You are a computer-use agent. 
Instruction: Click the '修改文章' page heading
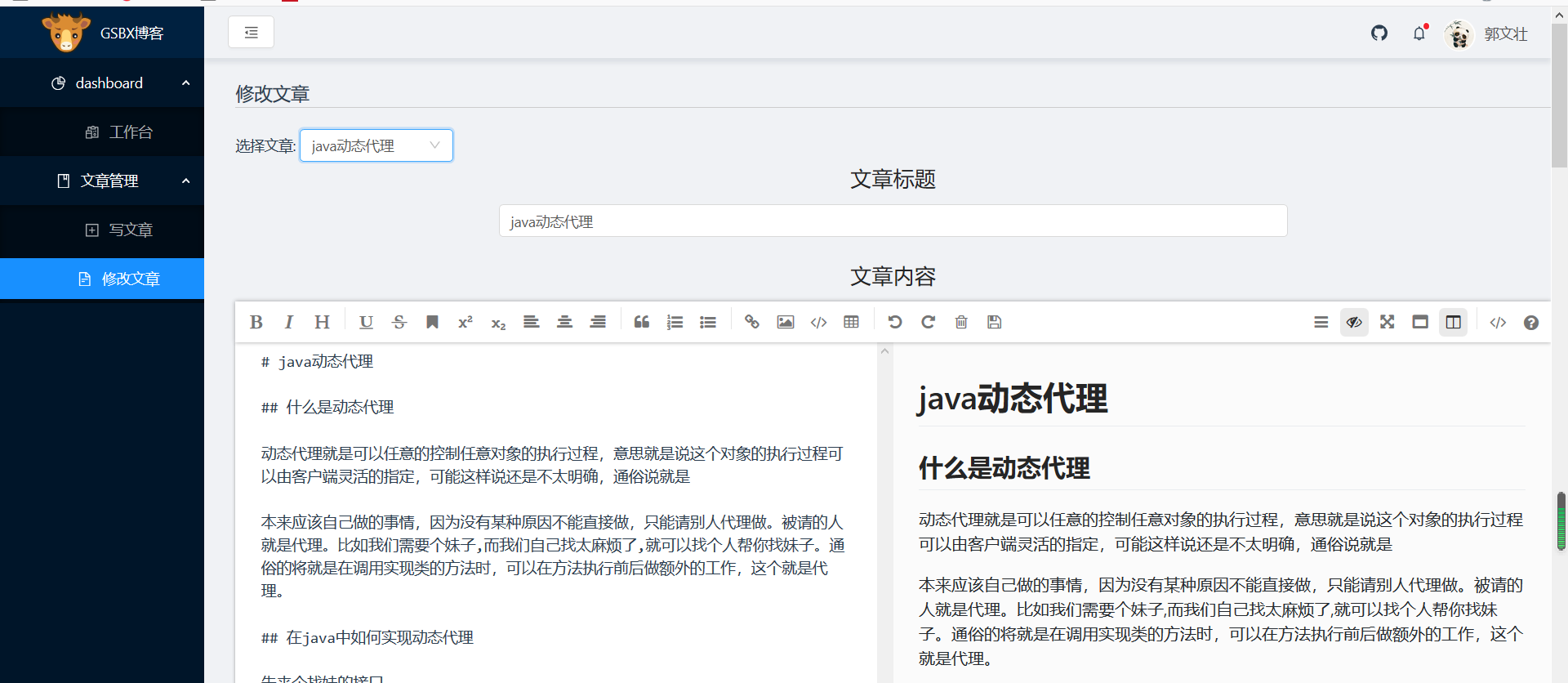point(273,94)
